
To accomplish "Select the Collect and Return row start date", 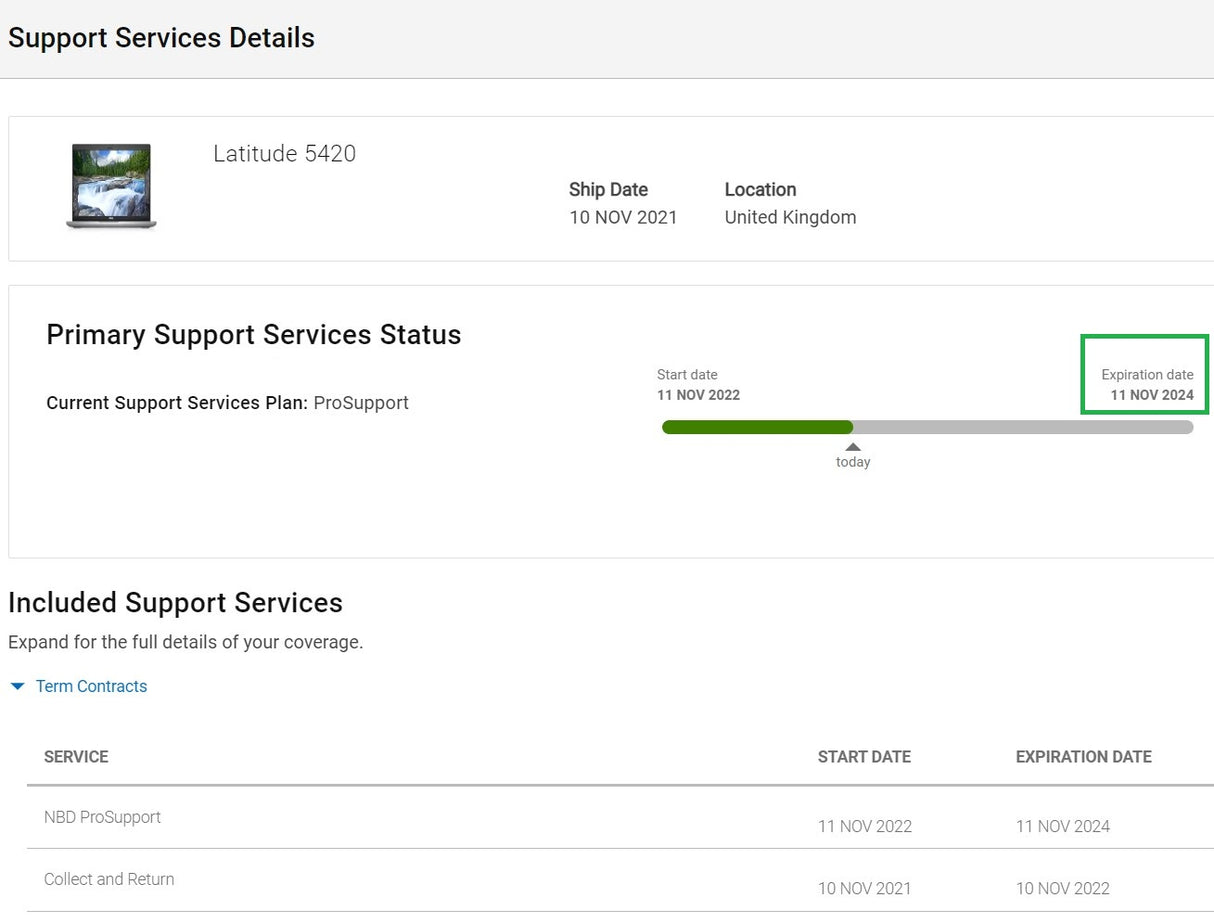I will tap(865, 888).
